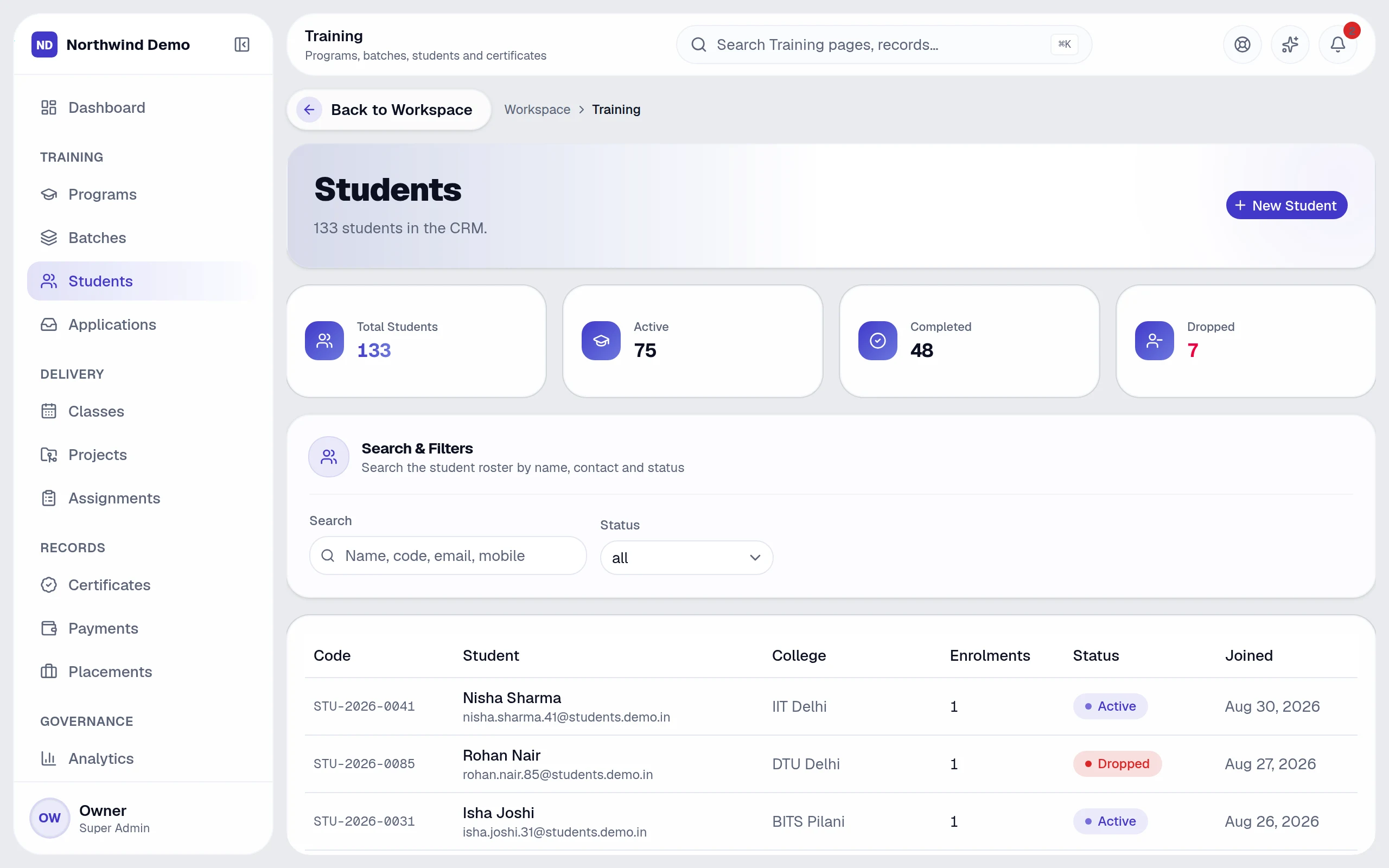The height and width of the screenshot is (868, 1389).
Task: Click the New Student button
Action: point(1286,205)
